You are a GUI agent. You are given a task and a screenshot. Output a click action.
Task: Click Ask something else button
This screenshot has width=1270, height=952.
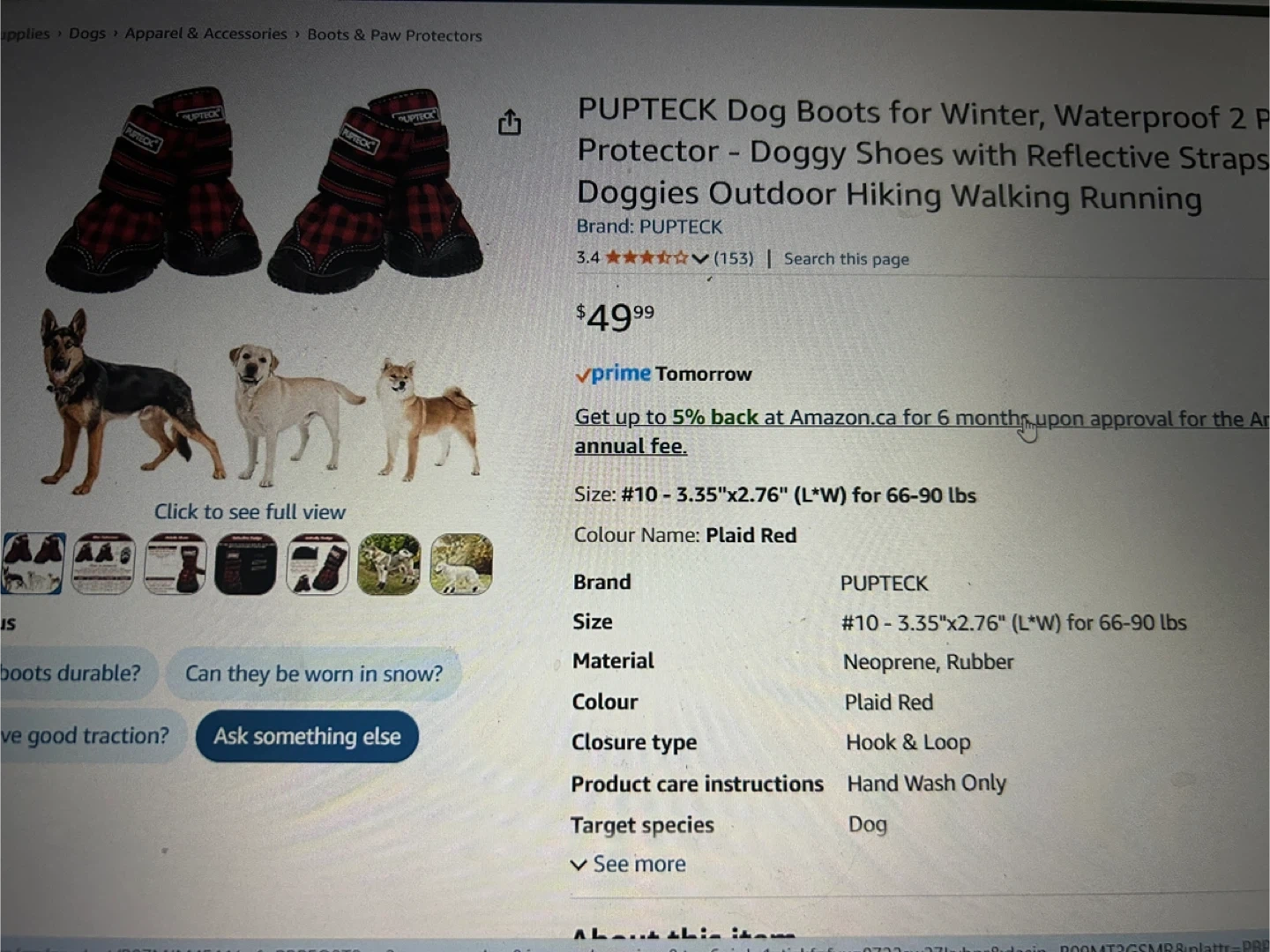(x=307, y=736)
